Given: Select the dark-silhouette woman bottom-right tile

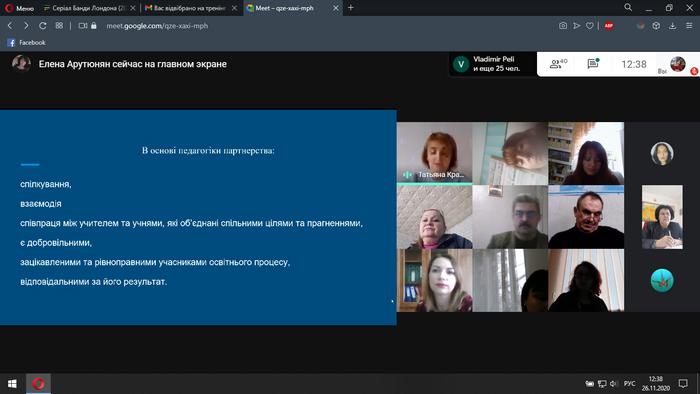Looking at the screenshot, I should (586, 280).
